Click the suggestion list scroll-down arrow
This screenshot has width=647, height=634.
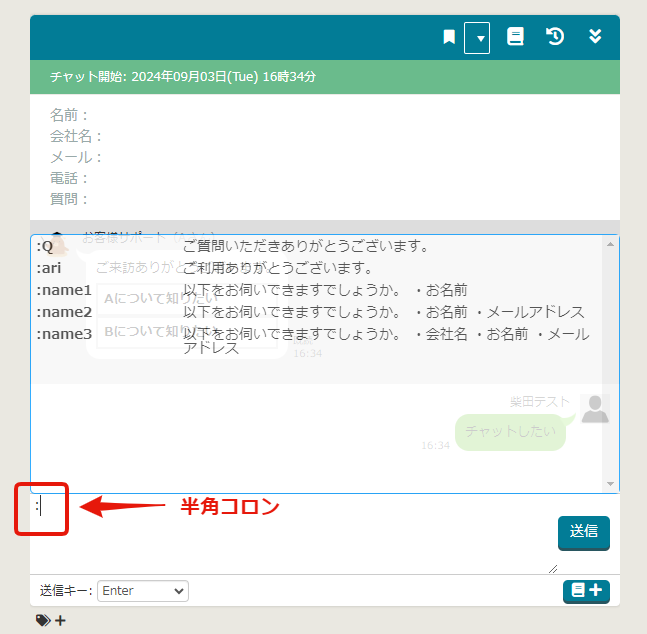[x=611, y=484]
